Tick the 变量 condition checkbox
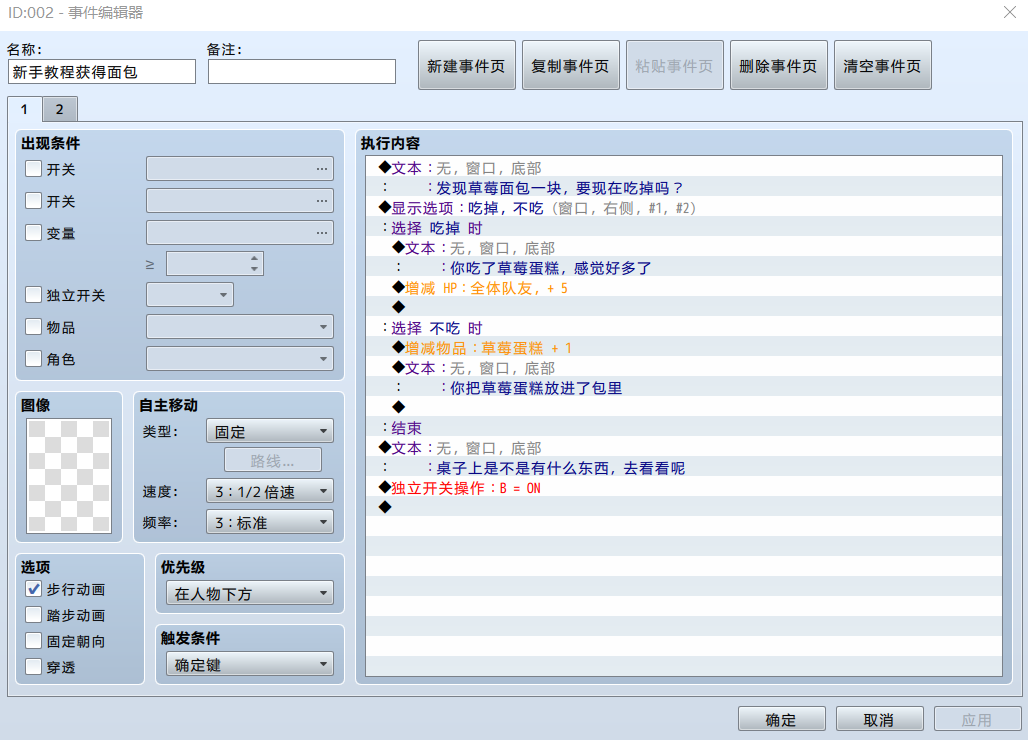This screenshot has height=740, width=1028. tap(33, 233)
